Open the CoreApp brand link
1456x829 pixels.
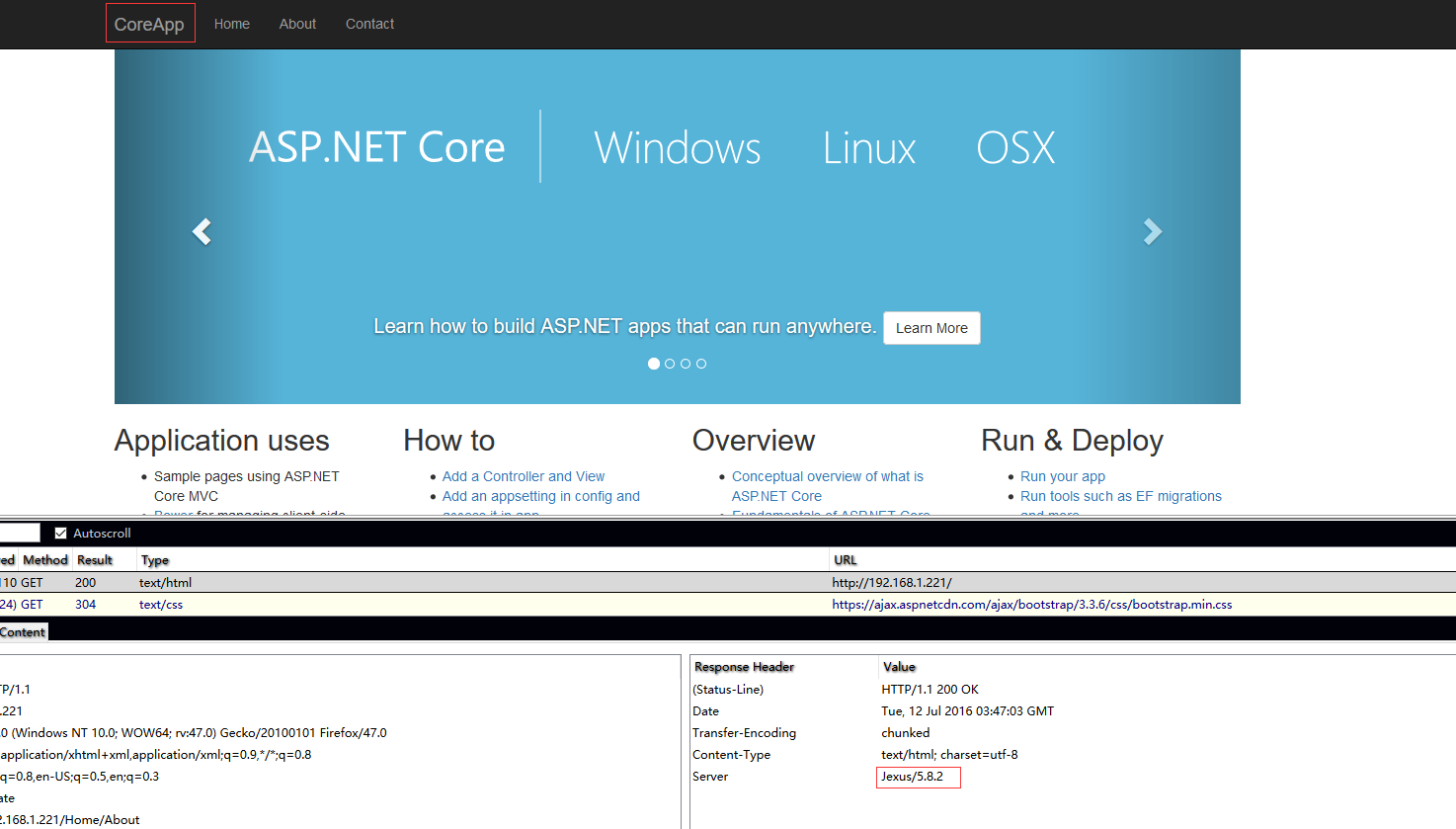[x=149, y=24]
